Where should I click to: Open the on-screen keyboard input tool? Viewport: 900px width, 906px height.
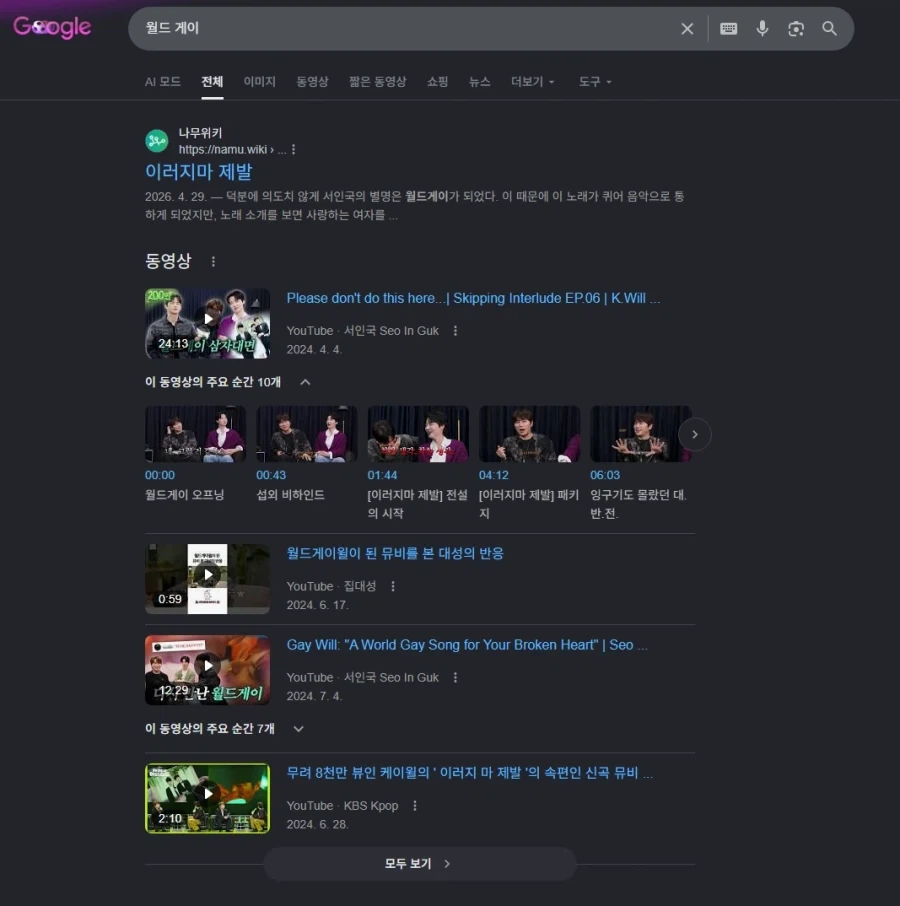tap(728, 28)
